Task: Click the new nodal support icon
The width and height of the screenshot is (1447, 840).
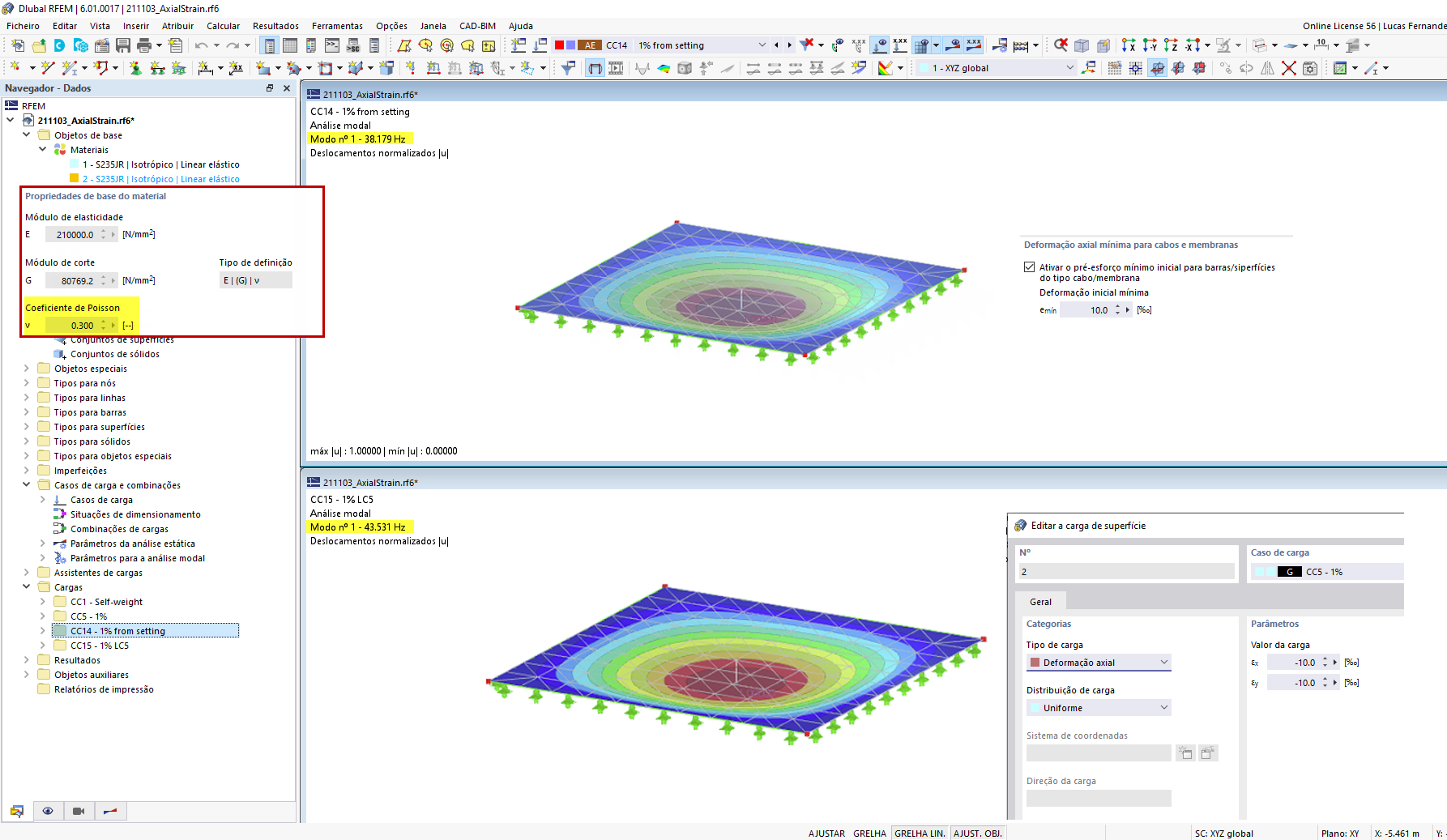Action: (x=135, y=68)
